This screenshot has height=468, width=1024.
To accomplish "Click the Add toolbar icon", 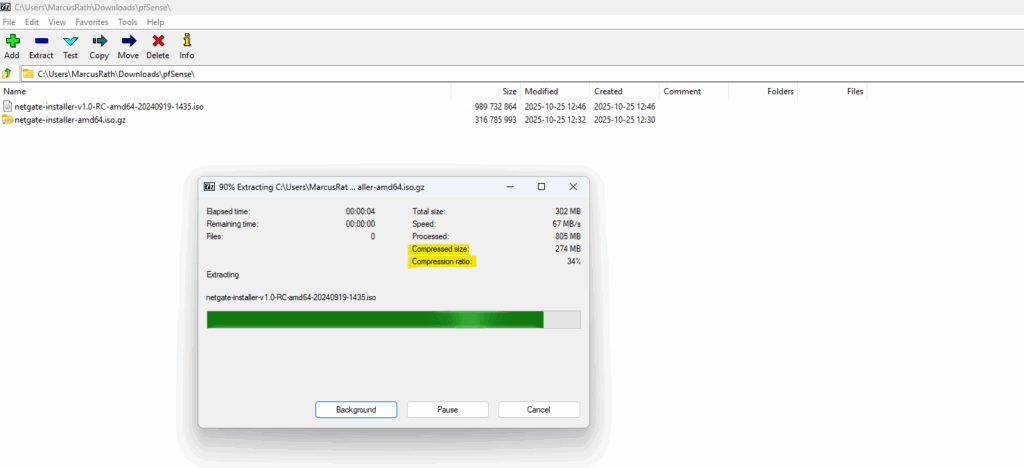I will point(11,40).
